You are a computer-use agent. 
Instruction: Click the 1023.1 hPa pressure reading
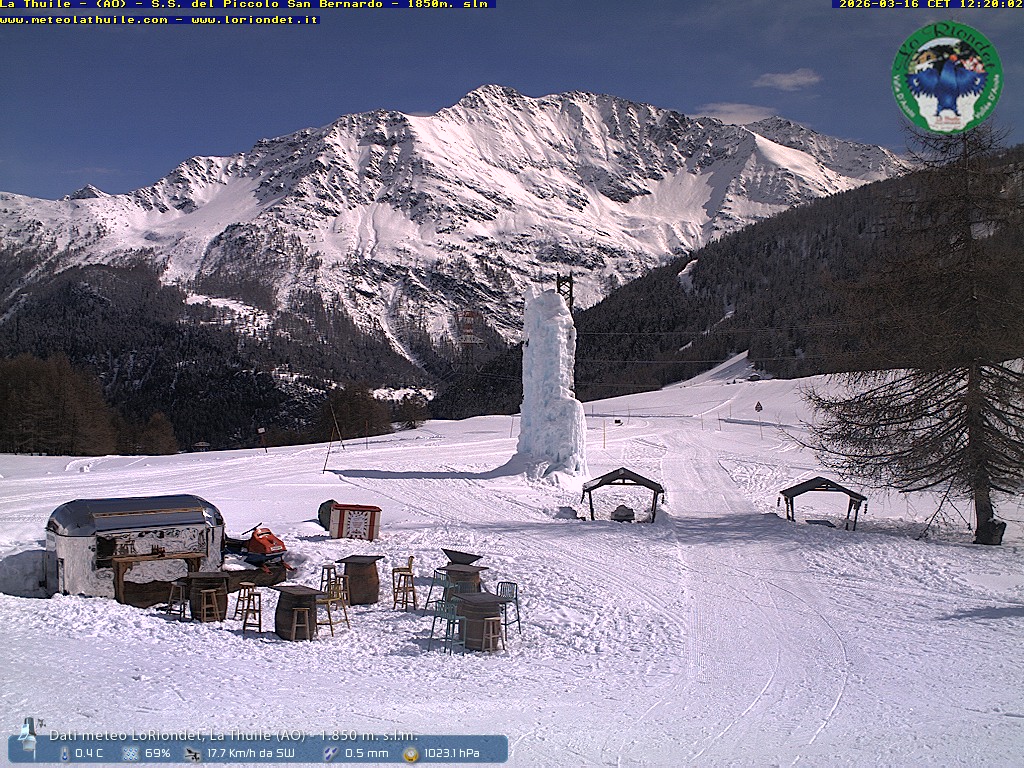[x=452, y=753]
